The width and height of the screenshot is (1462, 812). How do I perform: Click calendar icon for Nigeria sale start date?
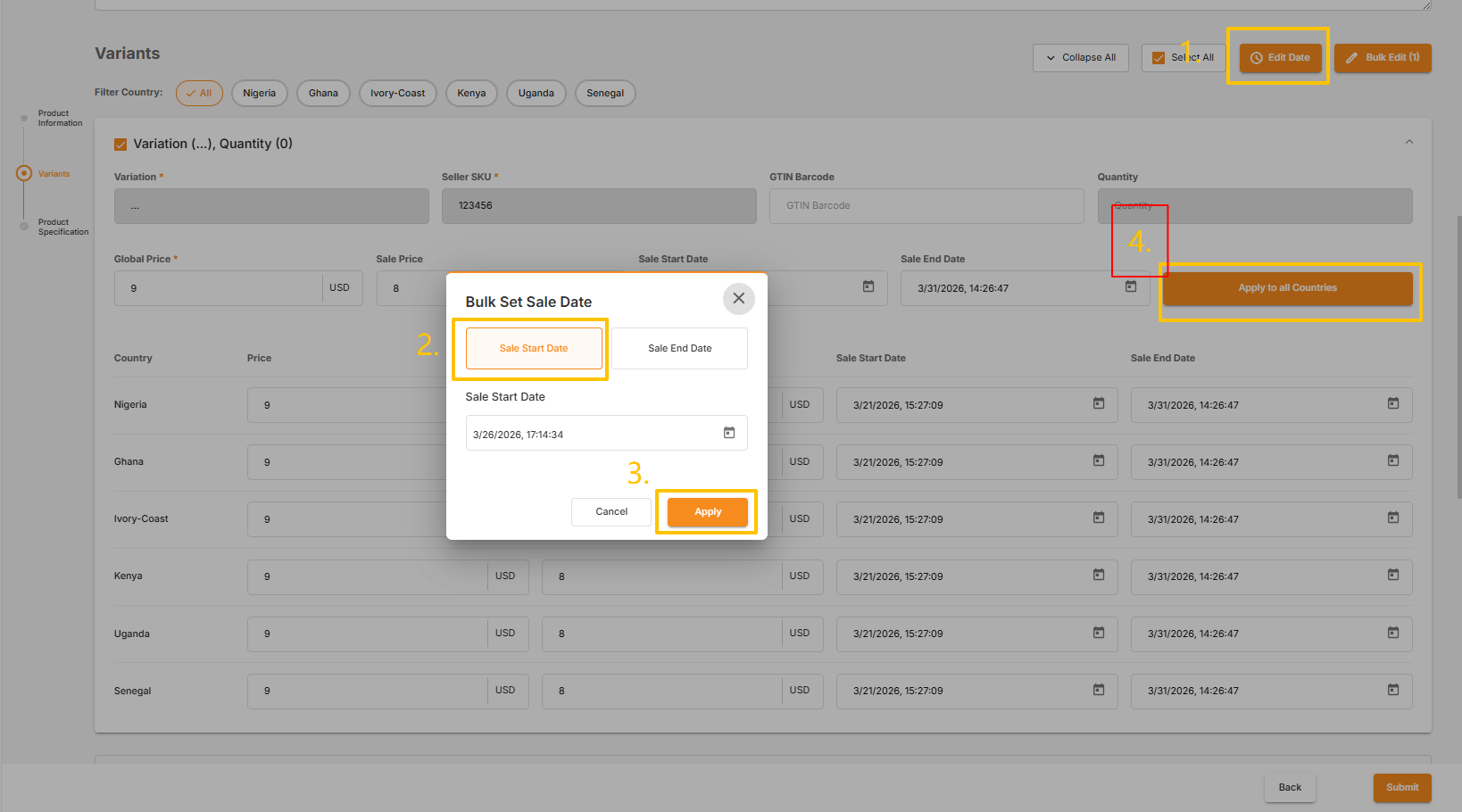click(1098, 404)
